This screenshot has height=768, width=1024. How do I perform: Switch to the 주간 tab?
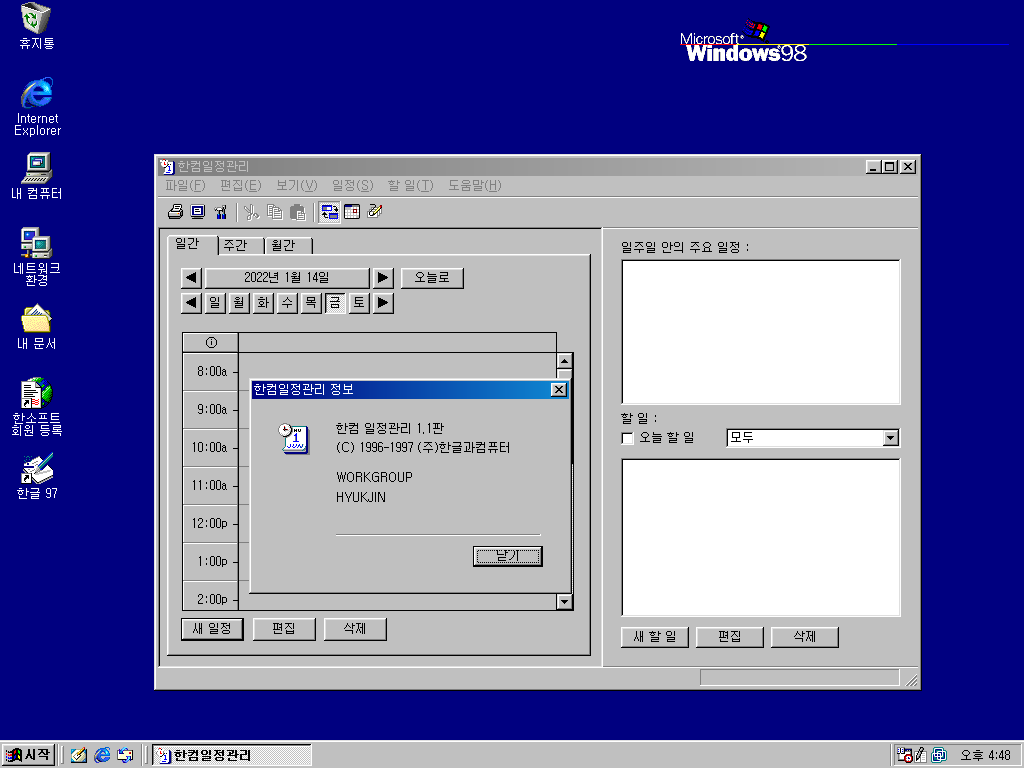coord(240,246)
